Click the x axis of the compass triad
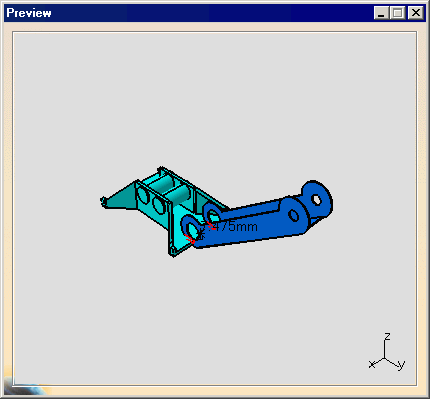Screen dimensions: 430x399 [x=376, y=363]
